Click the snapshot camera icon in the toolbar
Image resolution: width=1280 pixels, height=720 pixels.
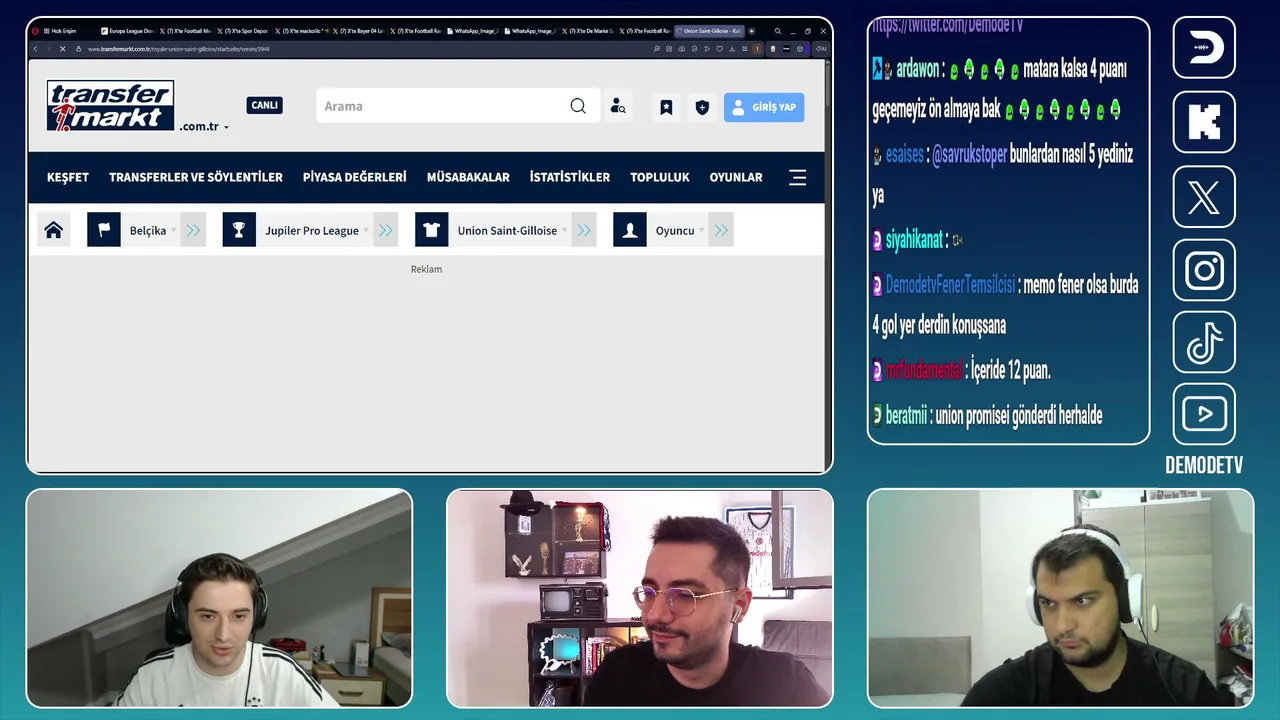coord(682,48)
